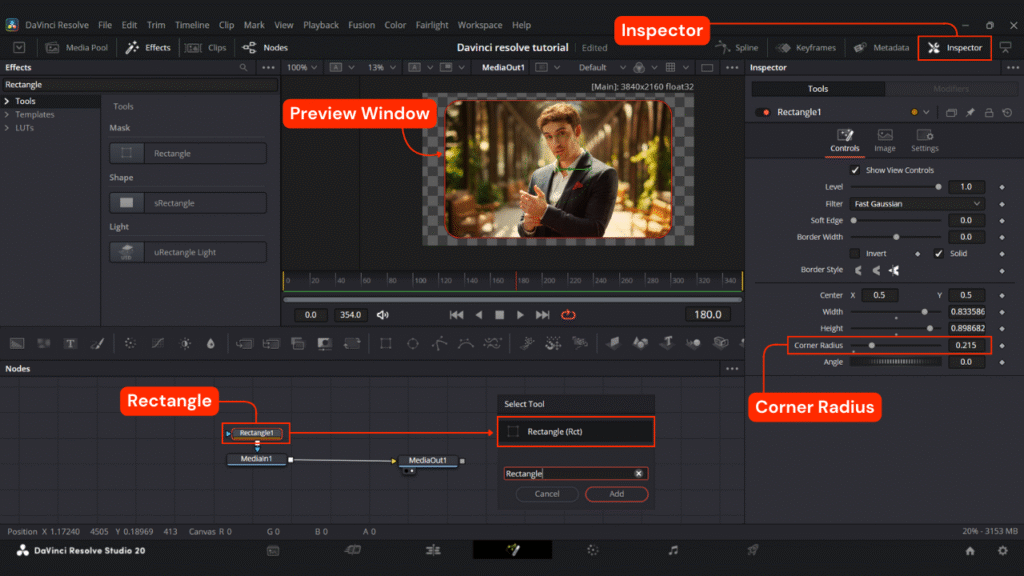This screenshot has width=1024, height=576.
Task: Select the Rectangle mask tool in the toolbar
Action: pyautogui.click(x=385, y=343)
